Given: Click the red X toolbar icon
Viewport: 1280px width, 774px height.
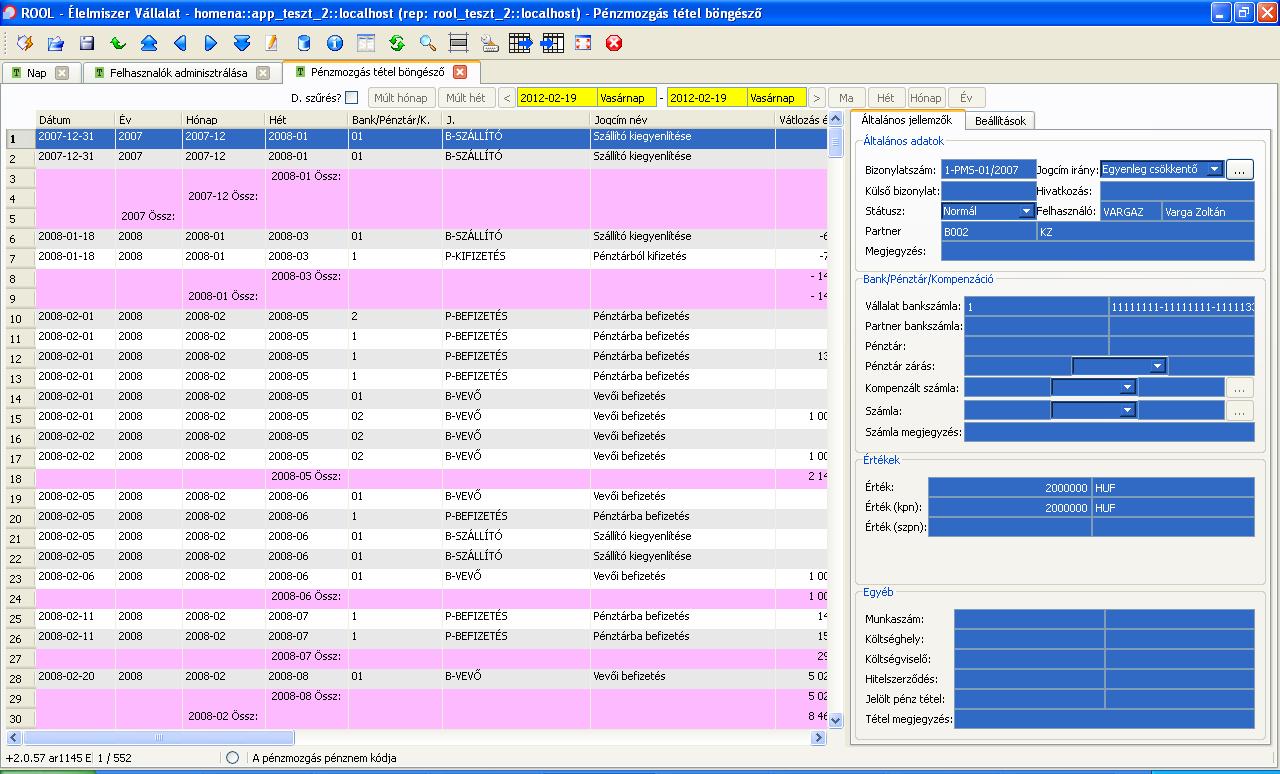Looking at the screenshot, I should coord(614,43).
